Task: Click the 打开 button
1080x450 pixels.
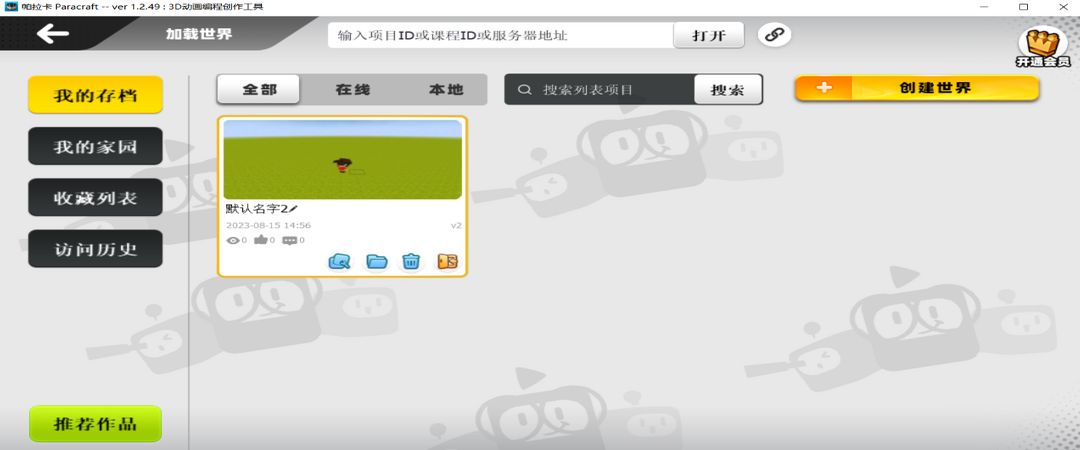Action: (709, 36)
